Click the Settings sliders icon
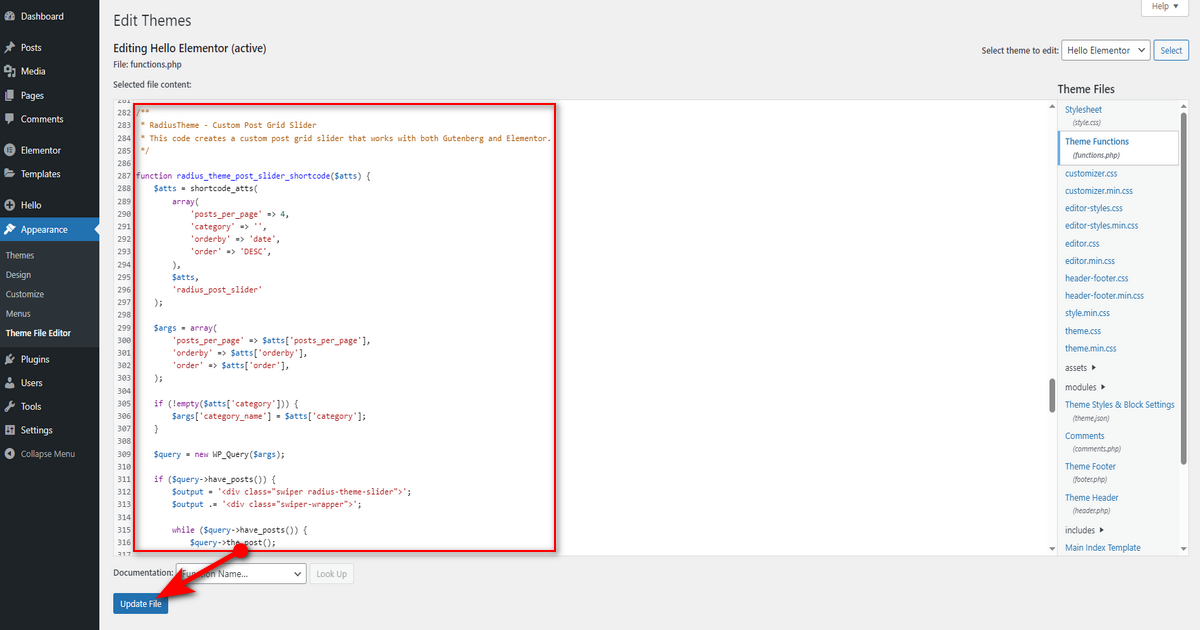This screenshot has width=1200, height=630. pyautogui.click(x=10, y=430)
